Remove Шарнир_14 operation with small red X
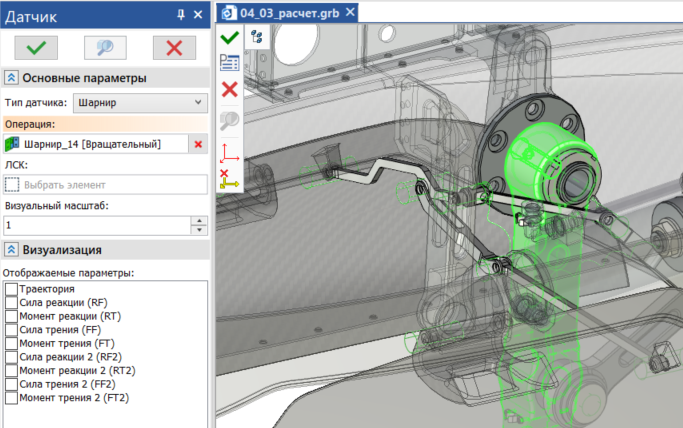Screen dimensions: 683x428 pyautogui.click(x=198, y=144)
